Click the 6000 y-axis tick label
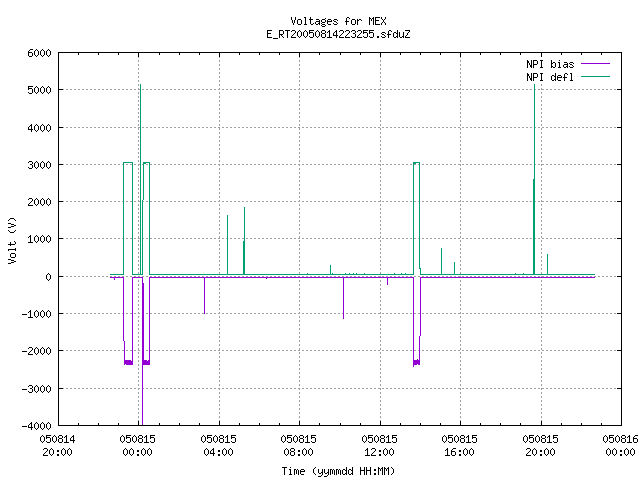The height and width of the screenshot is (480, 640). pyautogui.click(x=39, y=53)
